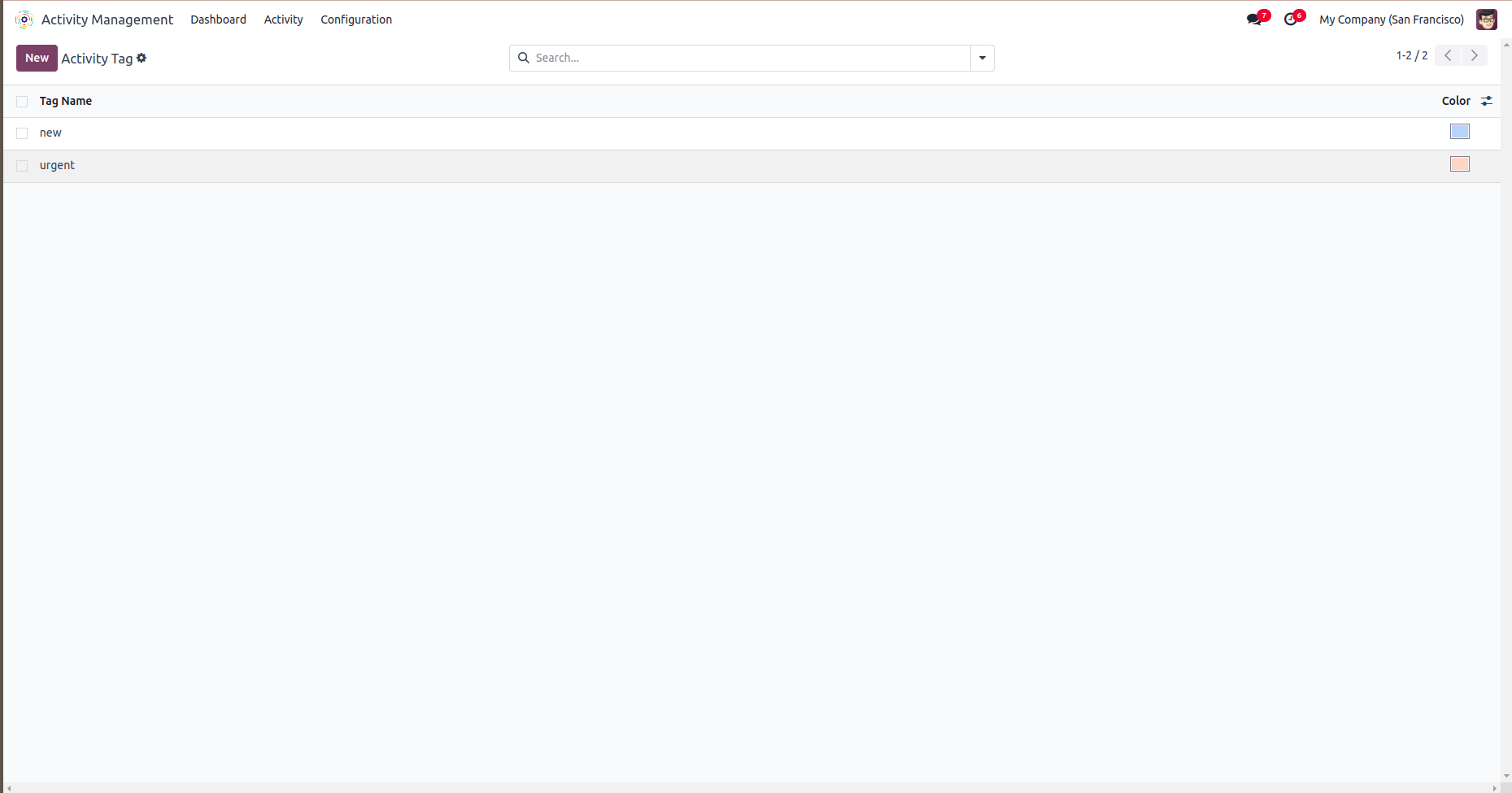1512x793 pixels.
Task: Open the user avatar menu
Action: pos(1487,20)
